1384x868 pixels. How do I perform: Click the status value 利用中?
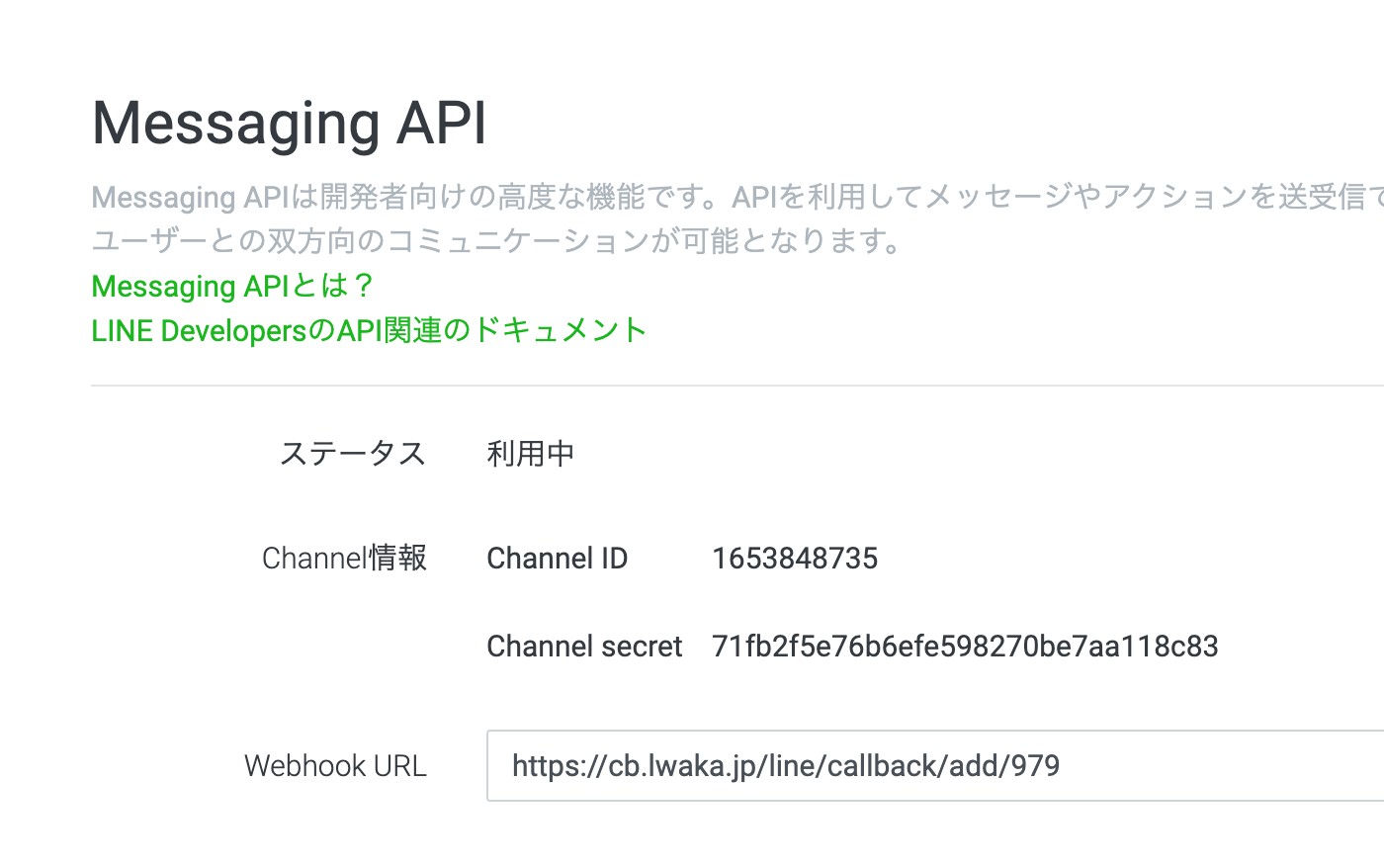[531, 454]
